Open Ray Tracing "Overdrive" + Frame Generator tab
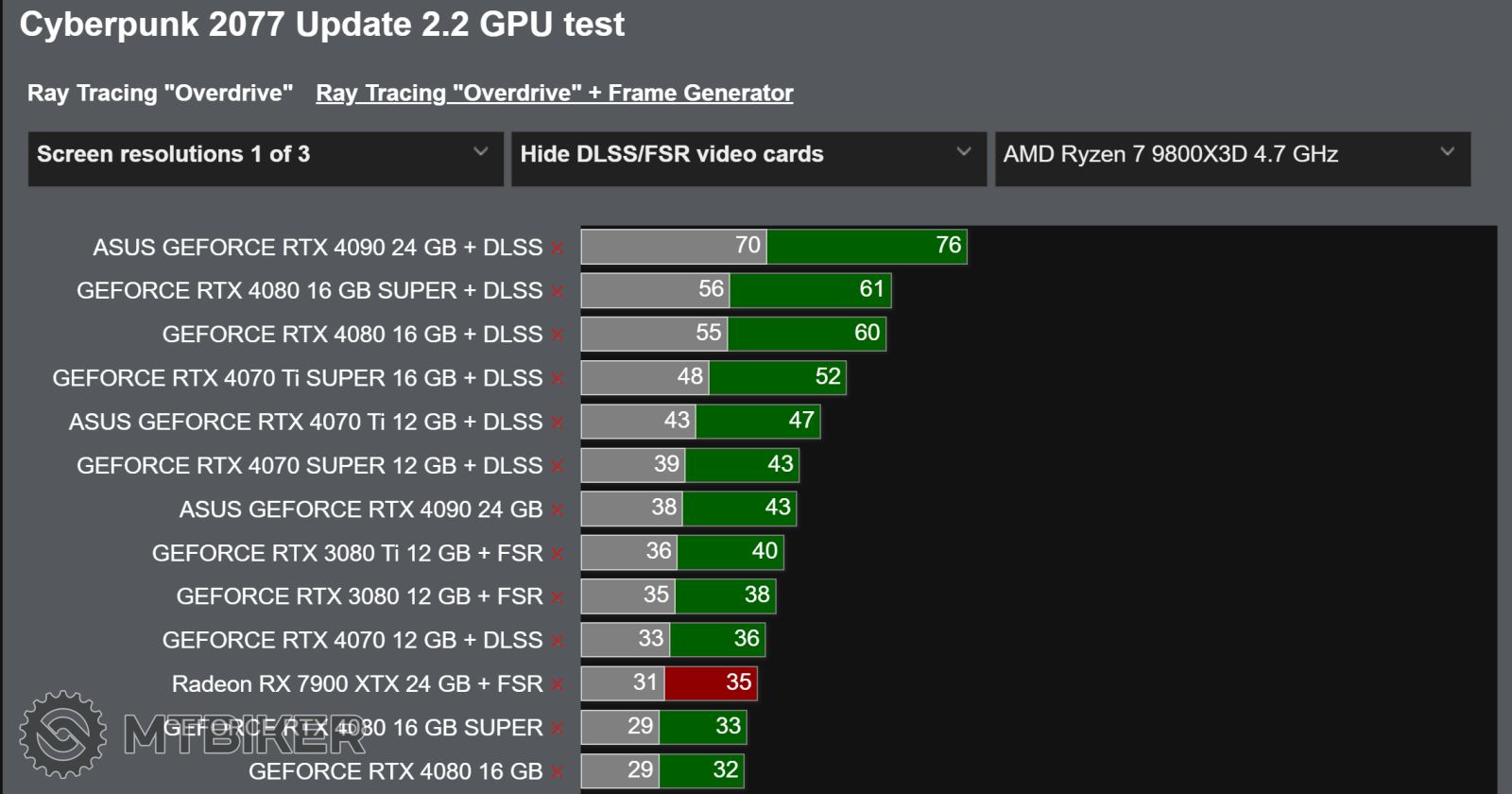The height and width of the screenshot is (794, 1512). coord(554,94)
